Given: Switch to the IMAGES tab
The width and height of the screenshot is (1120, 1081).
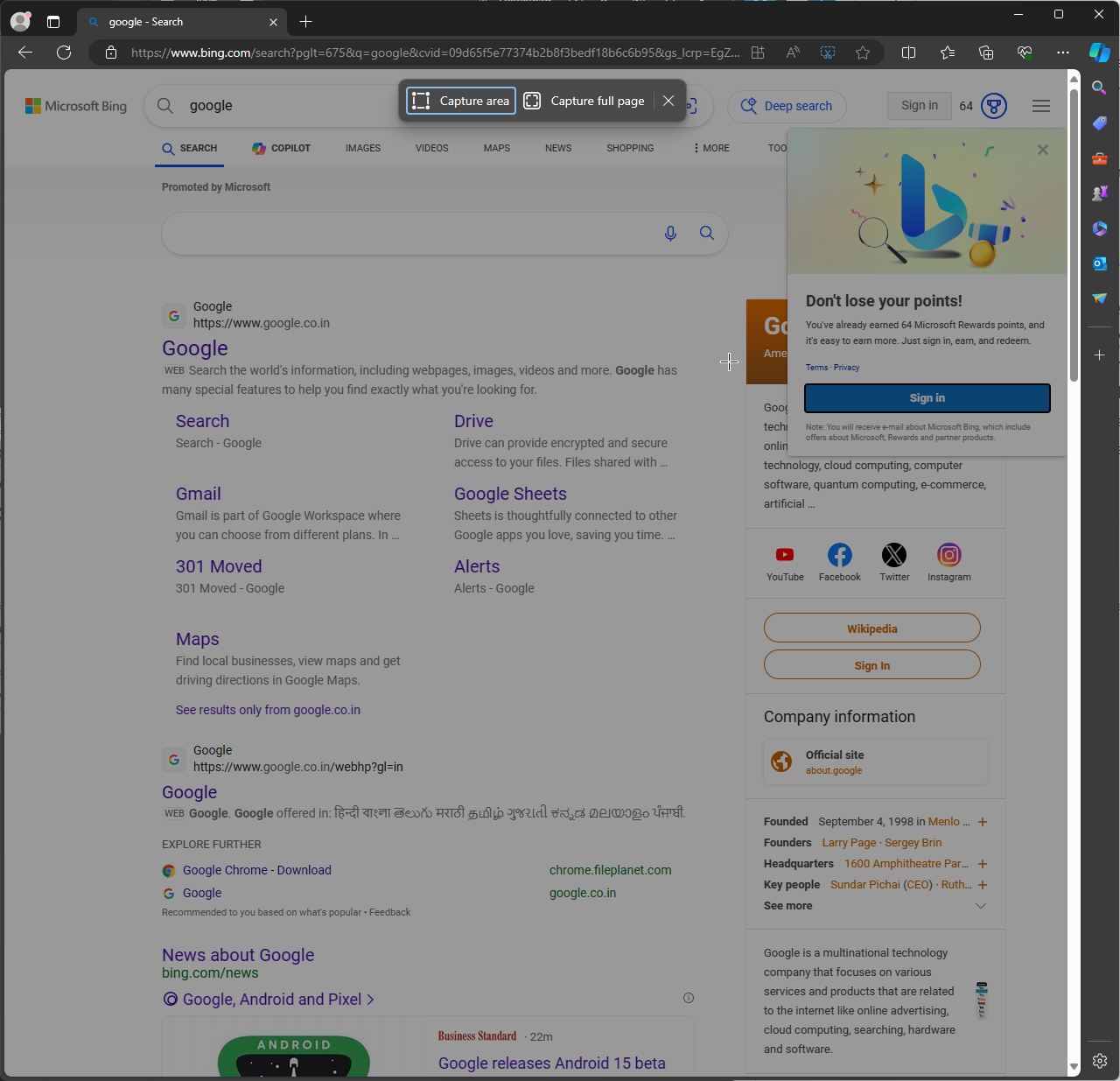Looking at the screenshot, I should 363,148.
